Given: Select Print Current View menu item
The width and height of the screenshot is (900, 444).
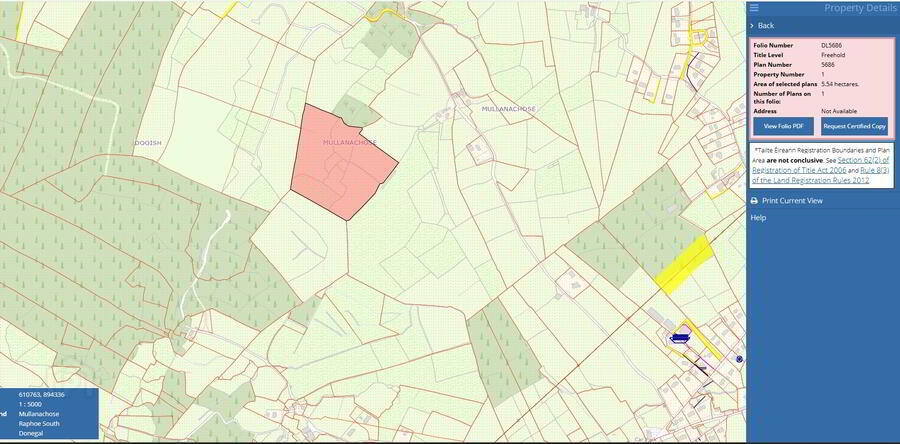Looking at the screenshot, I should tap(792, 201).
